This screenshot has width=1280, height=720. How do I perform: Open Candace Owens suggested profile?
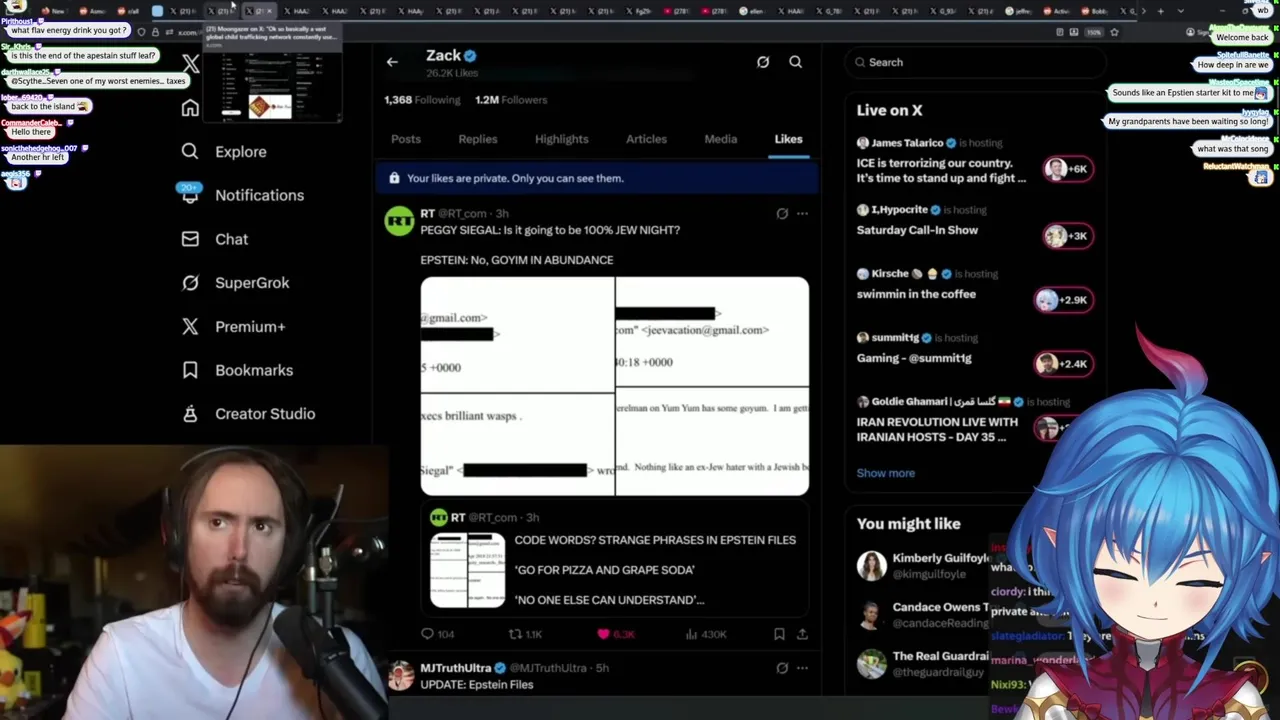(x=925, y=614)
